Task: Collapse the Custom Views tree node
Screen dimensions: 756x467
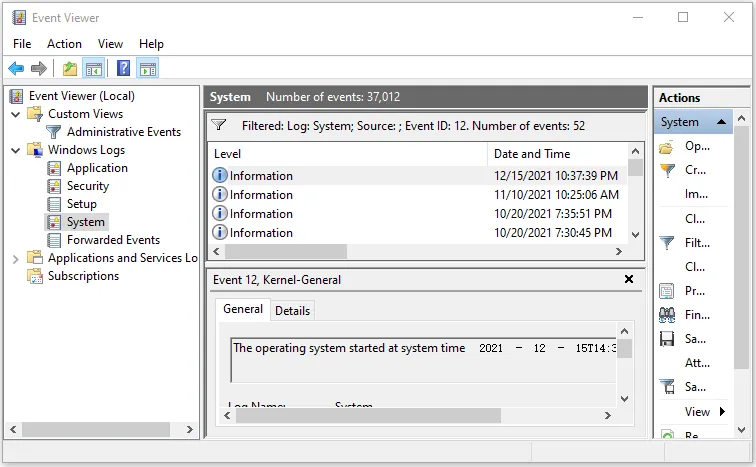Action: (x=15, y=114)
